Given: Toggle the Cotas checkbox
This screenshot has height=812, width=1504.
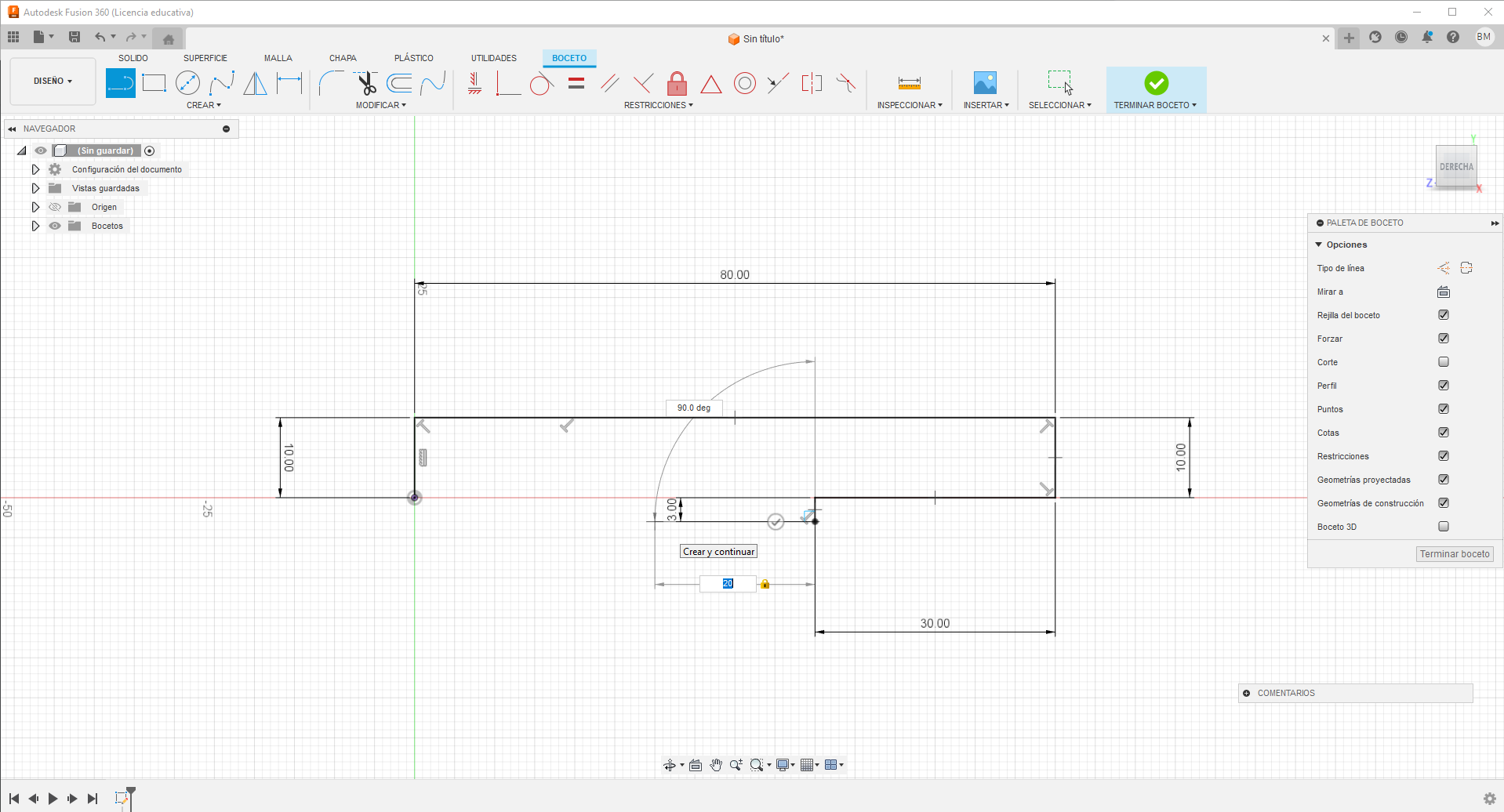Looking at the screenshot, I should coord(1444,433).
